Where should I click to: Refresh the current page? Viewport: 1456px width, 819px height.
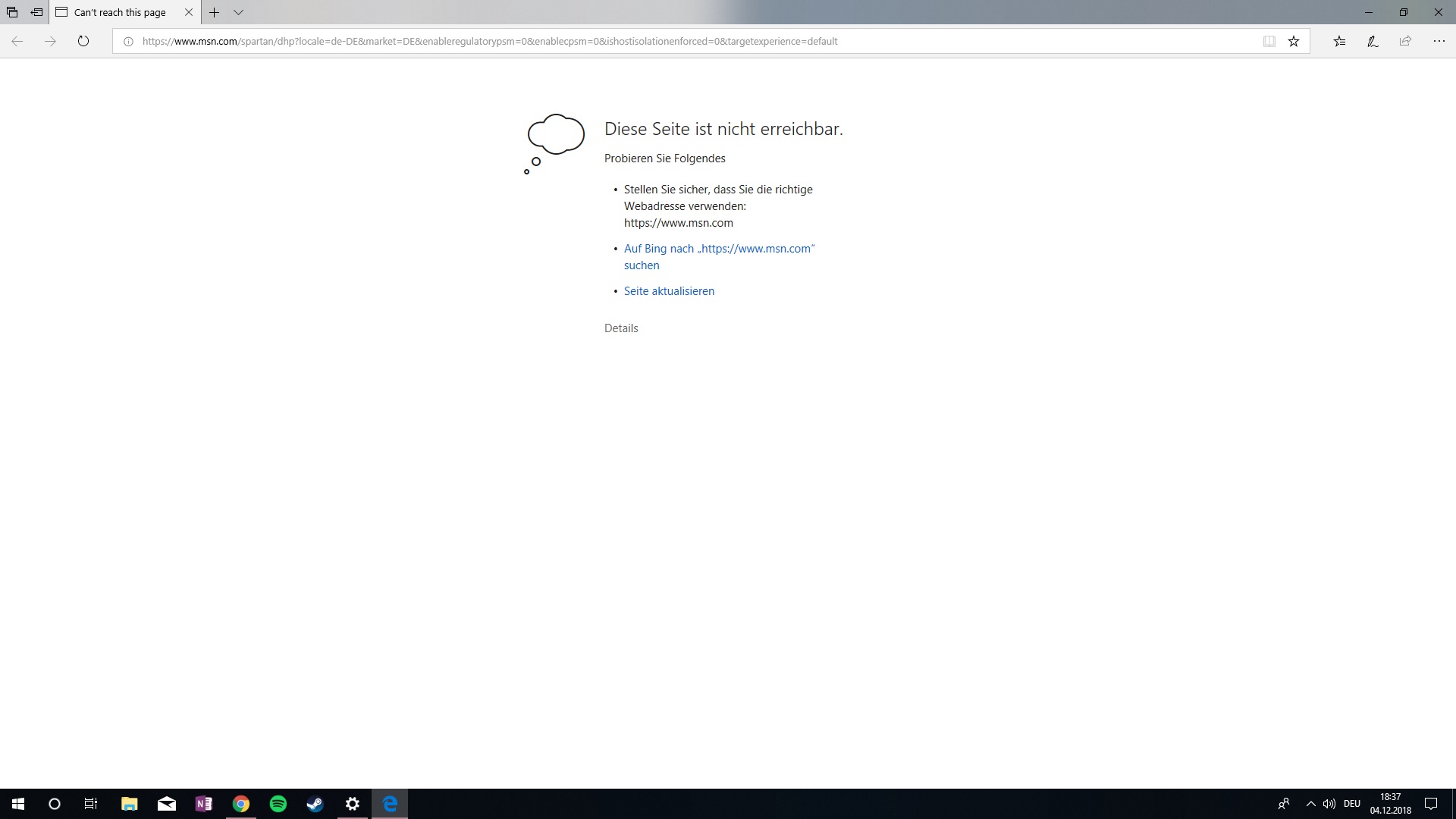(83, 41)
